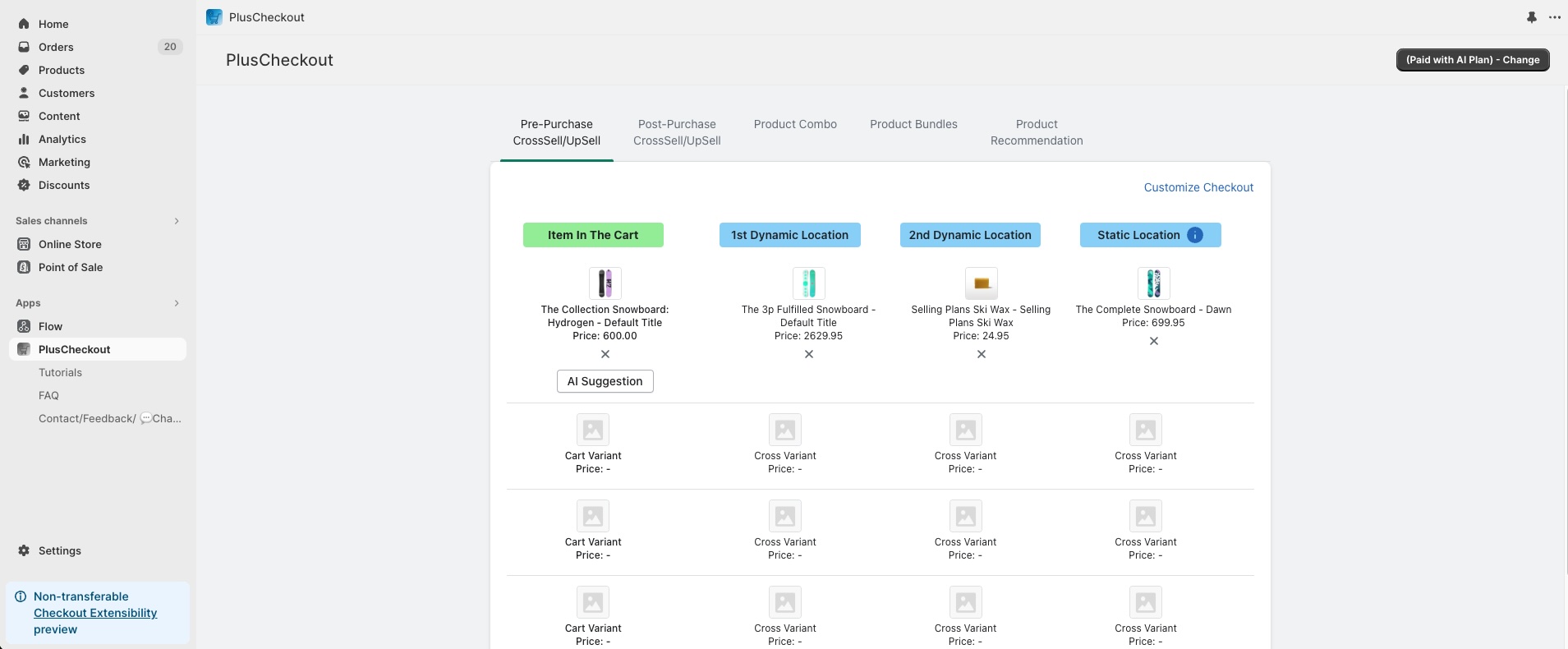Expand the Sales channels section chevron
Image resolution: width=1568 pixels, height=649 pixels.
point(177,221)
